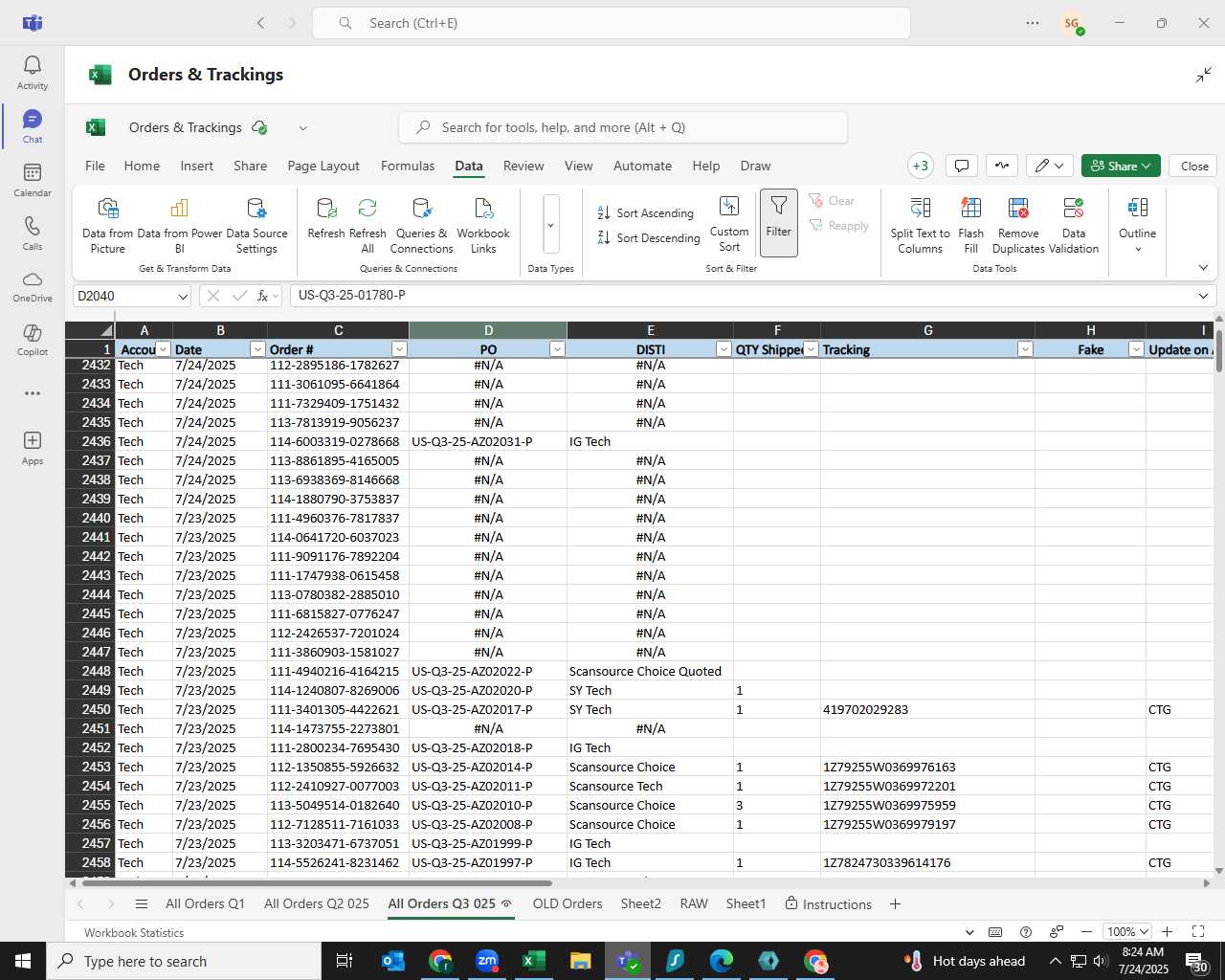The width and height of the screenshot is (1225, 980).
Task: Switch to Home ribbon tab
Action: point(142,166)
